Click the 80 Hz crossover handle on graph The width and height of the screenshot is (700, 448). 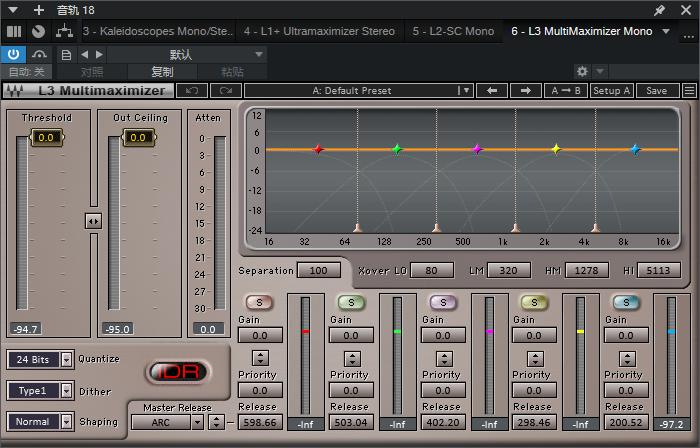(357, 228)
